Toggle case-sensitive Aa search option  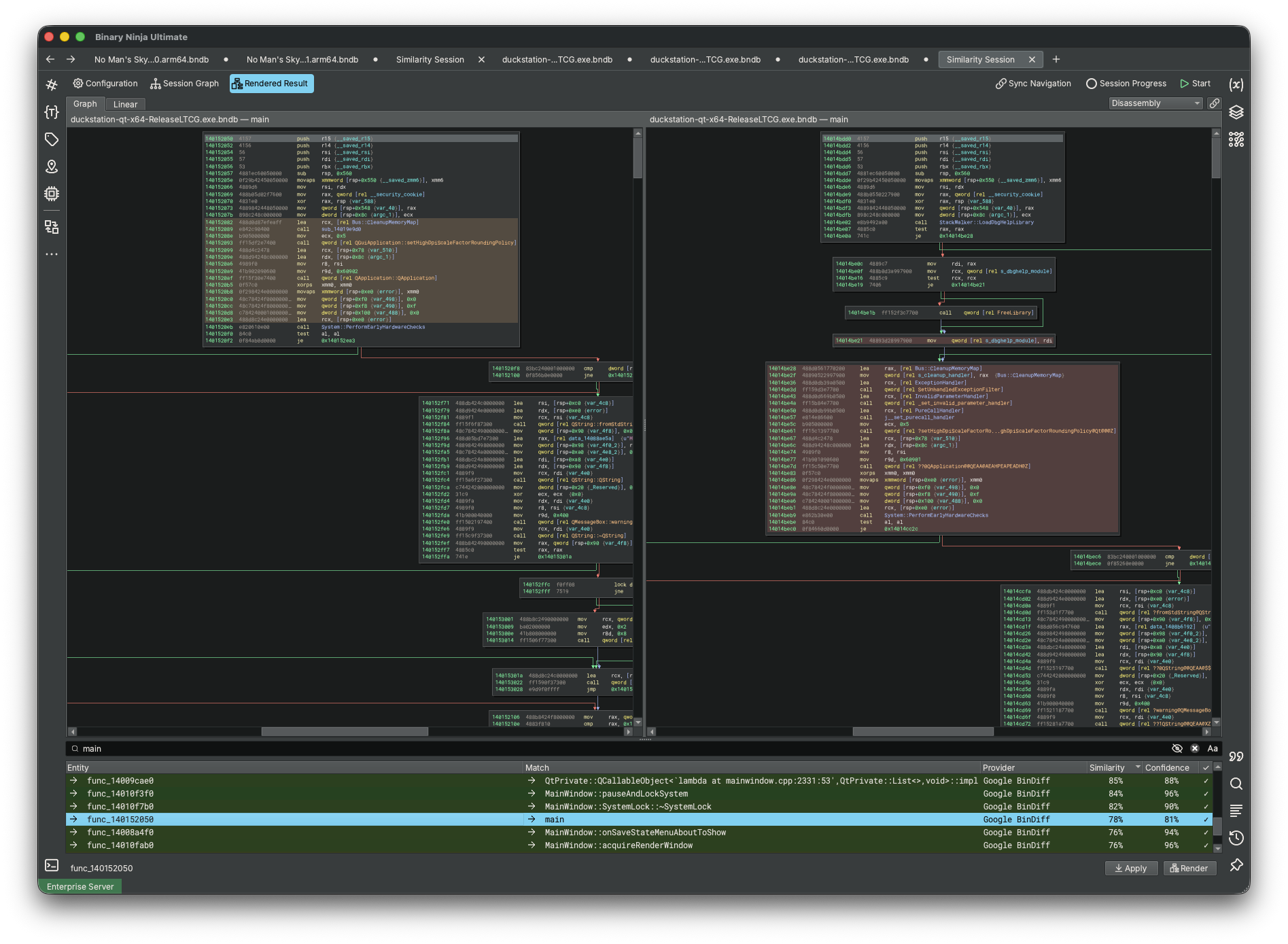point(1213,748)
